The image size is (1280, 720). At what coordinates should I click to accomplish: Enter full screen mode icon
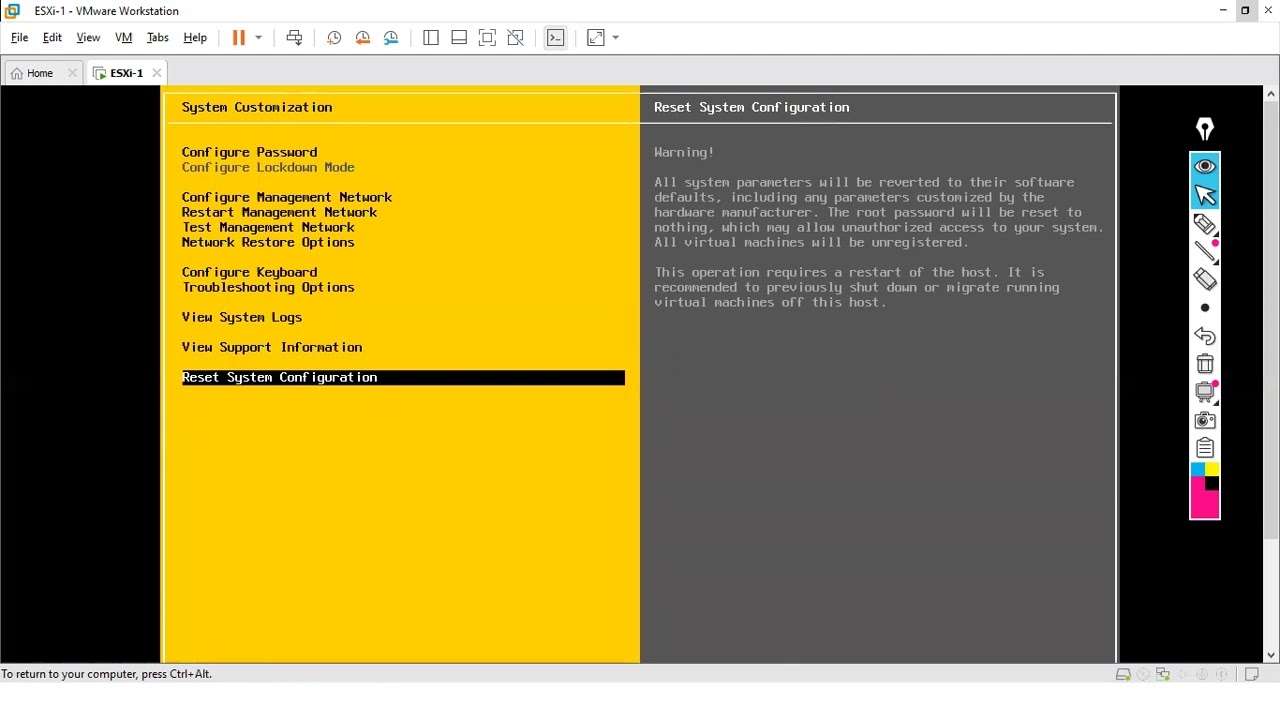tap(487, 38)
